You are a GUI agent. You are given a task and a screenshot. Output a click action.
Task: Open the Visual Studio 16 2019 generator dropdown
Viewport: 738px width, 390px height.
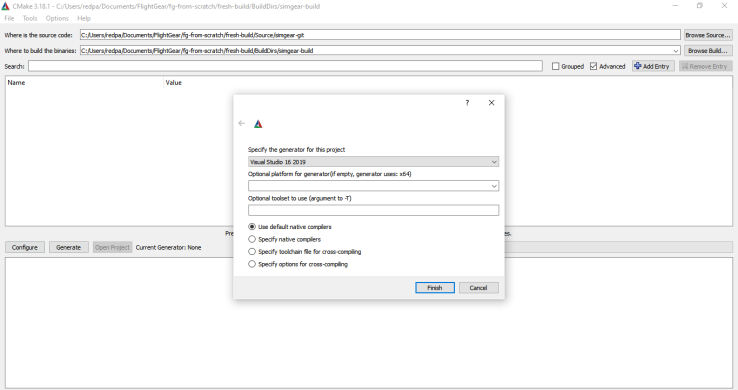pyautogui.click(x=373, y=162)
